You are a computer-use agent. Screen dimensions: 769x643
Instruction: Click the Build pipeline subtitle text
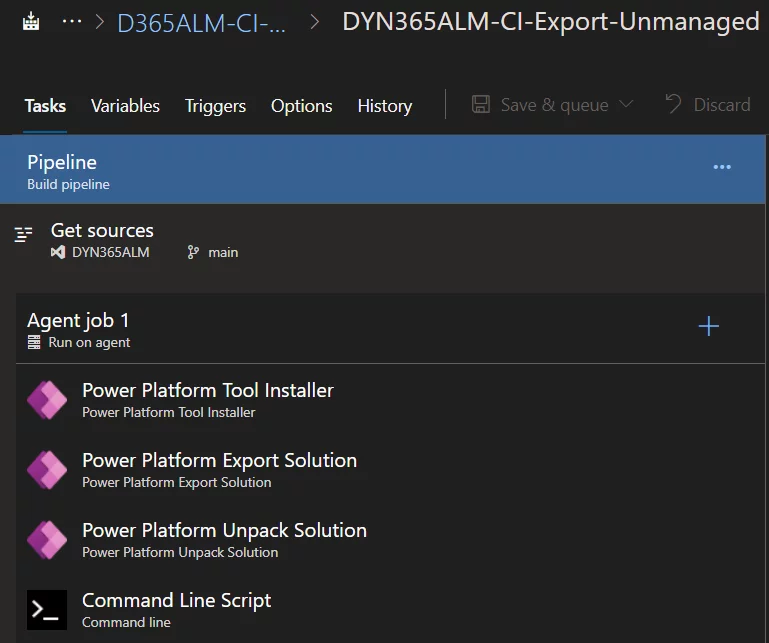point(69,185)
